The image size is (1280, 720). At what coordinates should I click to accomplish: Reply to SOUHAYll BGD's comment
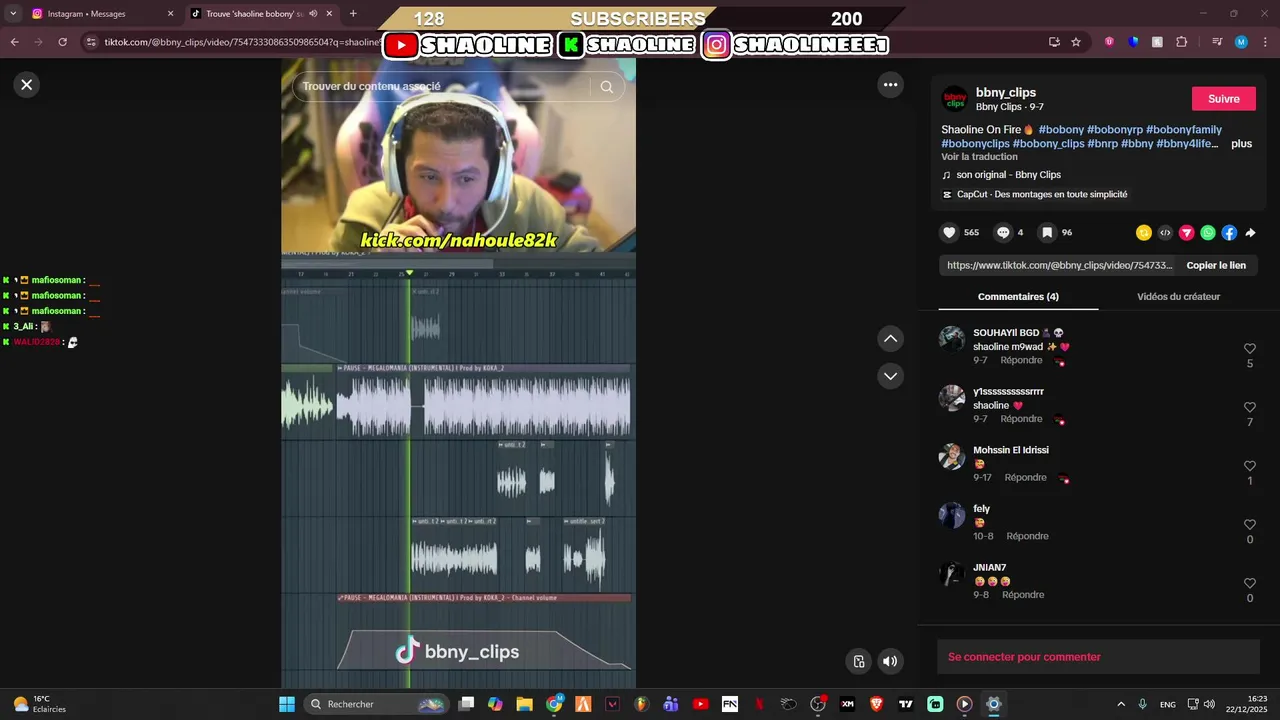point(1021,361)
